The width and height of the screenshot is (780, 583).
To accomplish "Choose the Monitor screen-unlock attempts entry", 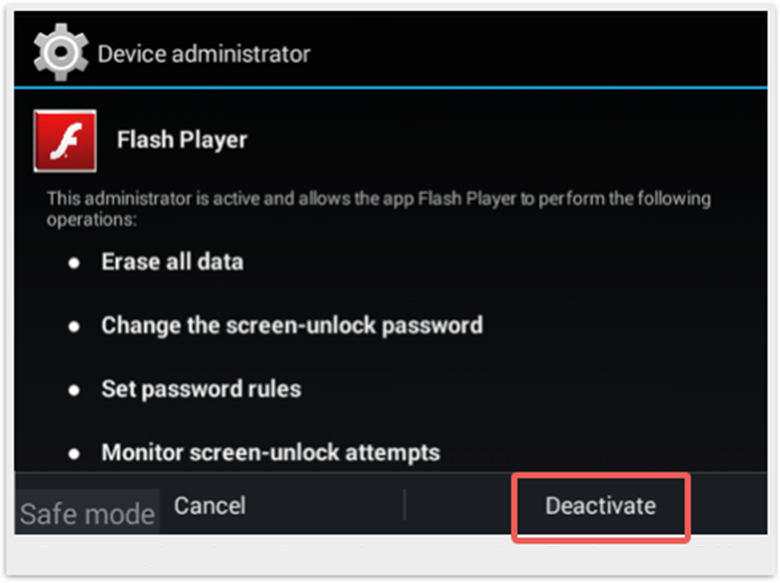I will pyautogui.click(x=271, y=453).
